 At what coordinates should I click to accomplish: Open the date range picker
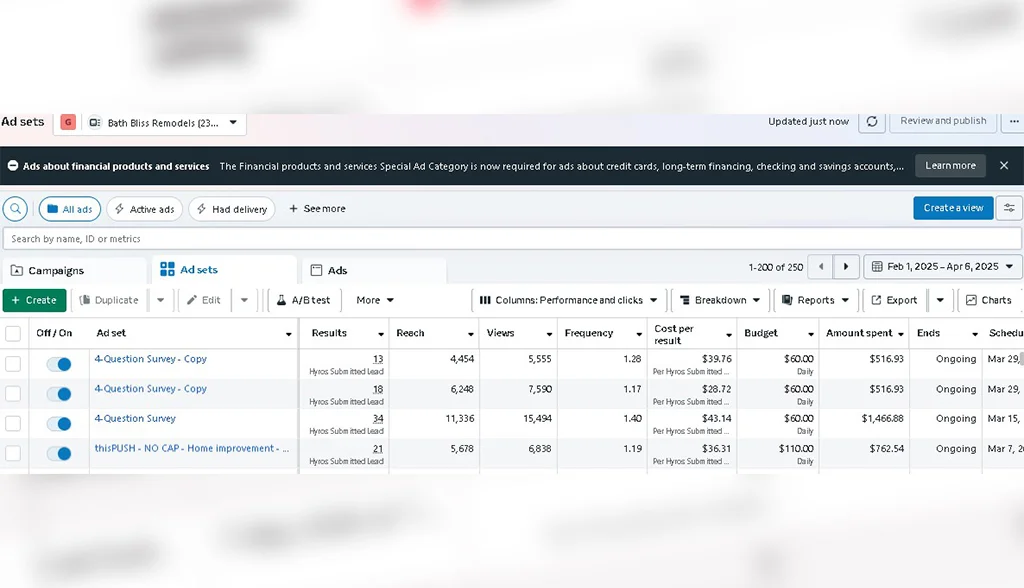point(942,267)
